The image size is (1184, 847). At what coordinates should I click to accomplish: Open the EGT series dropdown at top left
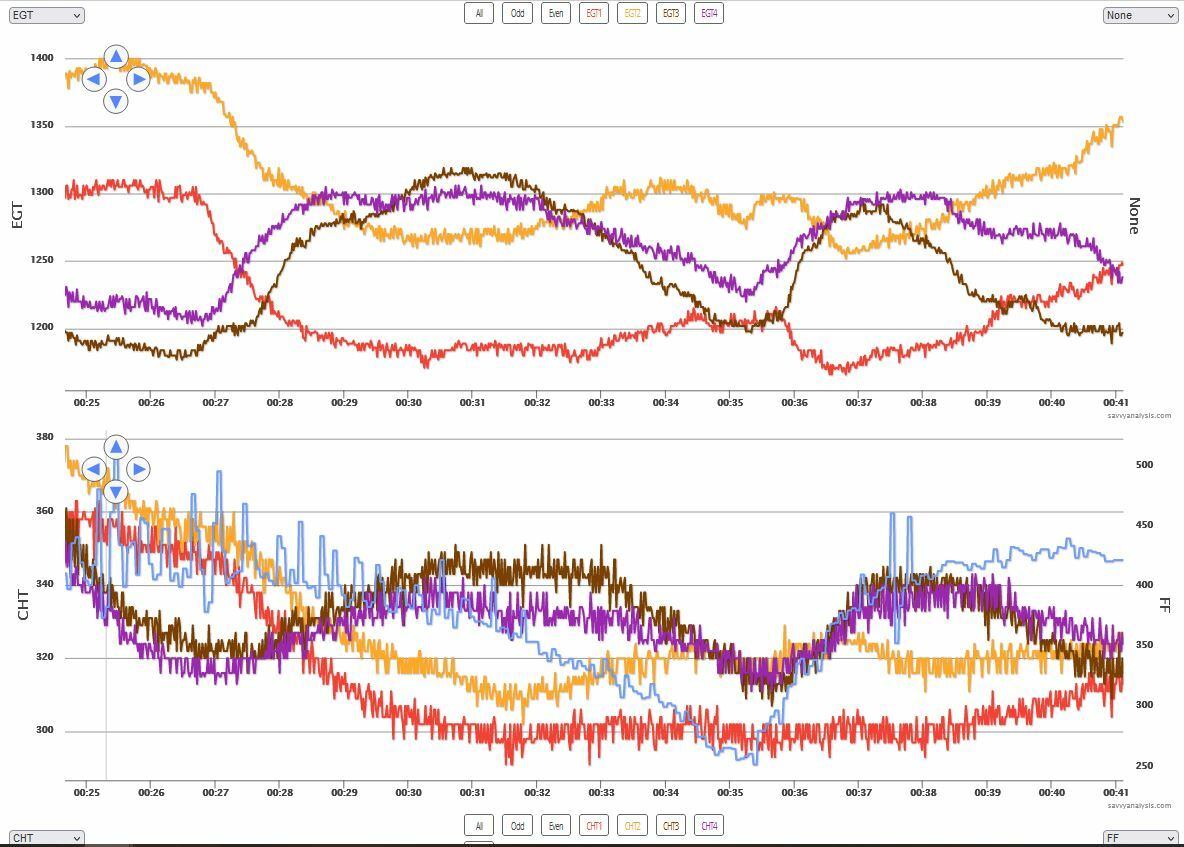[x=46, y=15]
